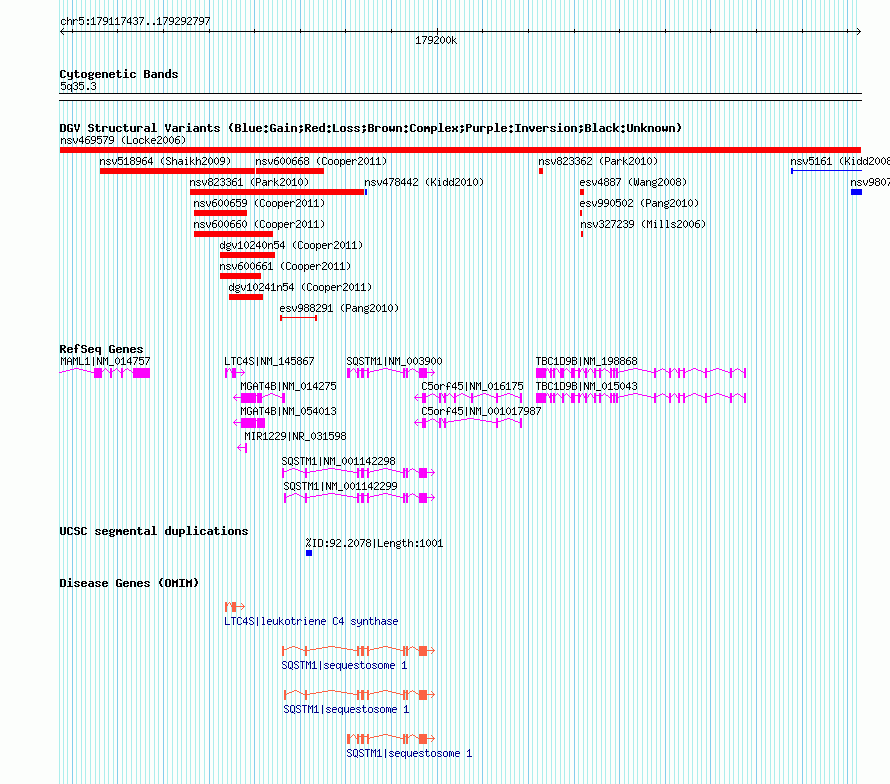
Task: Click the 179200k ruler marker
Action: pyautogui.click(x=436, y=40)
